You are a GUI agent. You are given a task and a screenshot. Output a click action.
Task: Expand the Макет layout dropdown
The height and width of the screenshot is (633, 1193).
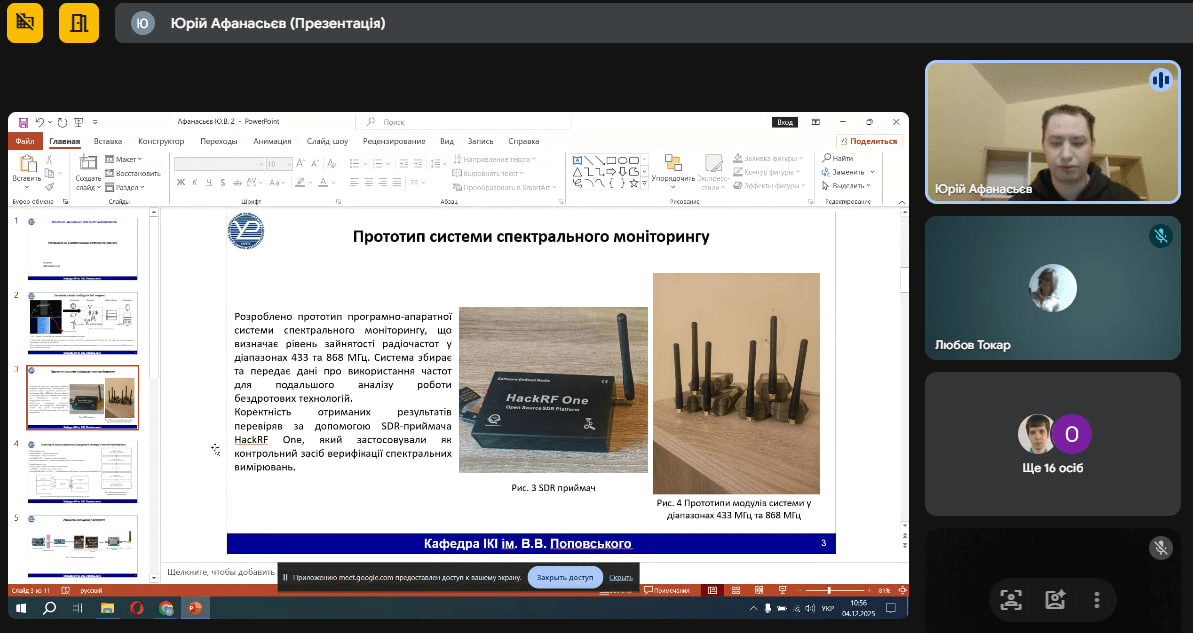128,159
